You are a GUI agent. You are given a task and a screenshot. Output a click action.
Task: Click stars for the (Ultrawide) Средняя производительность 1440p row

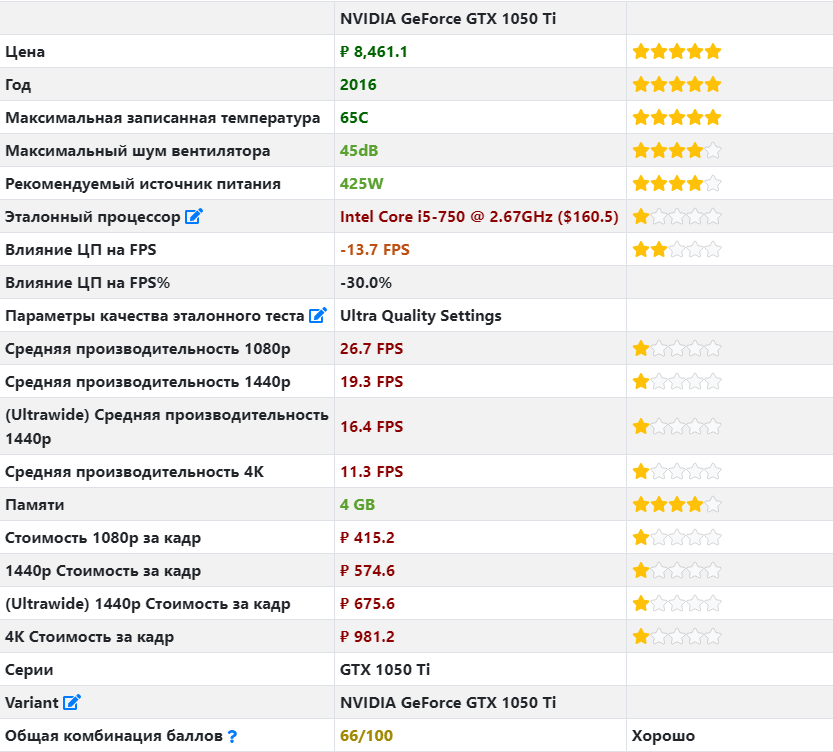pos(677,426)
